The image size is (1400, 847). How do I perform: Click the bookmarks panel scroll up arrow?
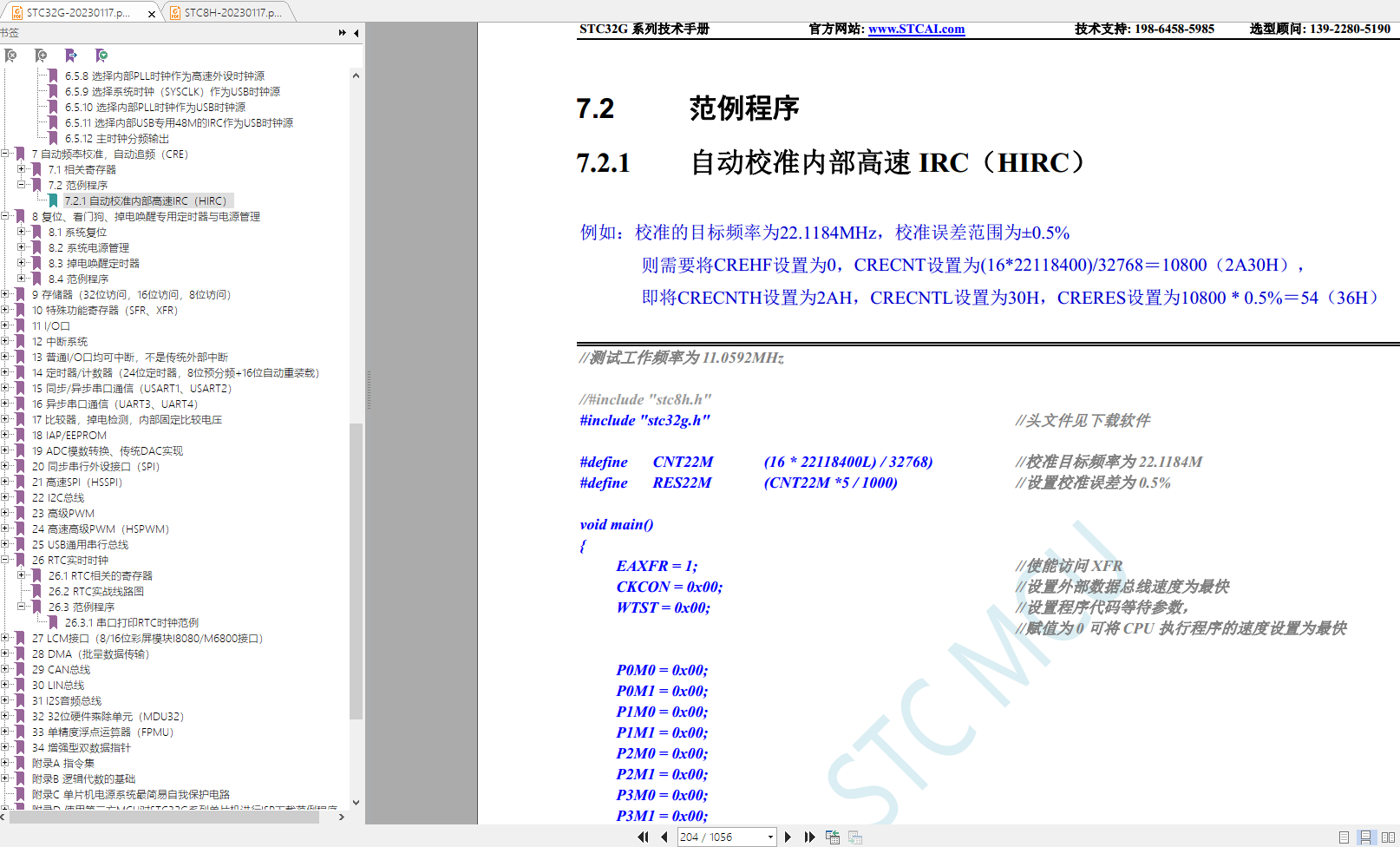click(356, 76)
